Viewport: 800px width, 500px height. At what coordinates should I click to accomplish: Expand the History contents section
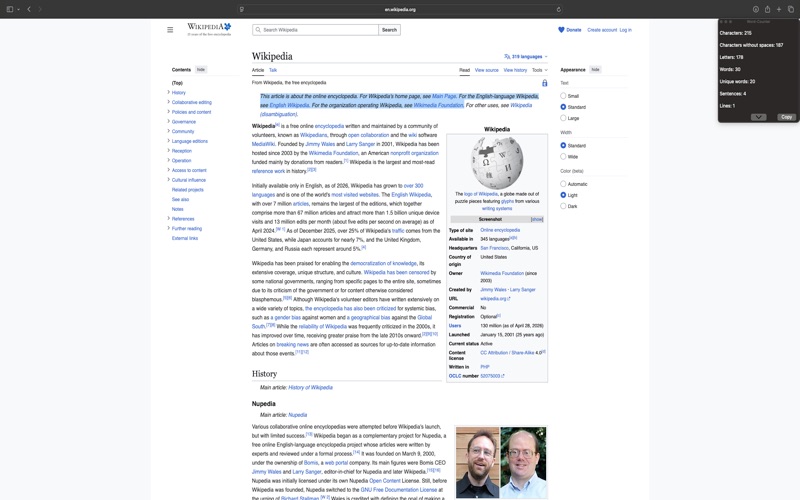pos(168,92)
